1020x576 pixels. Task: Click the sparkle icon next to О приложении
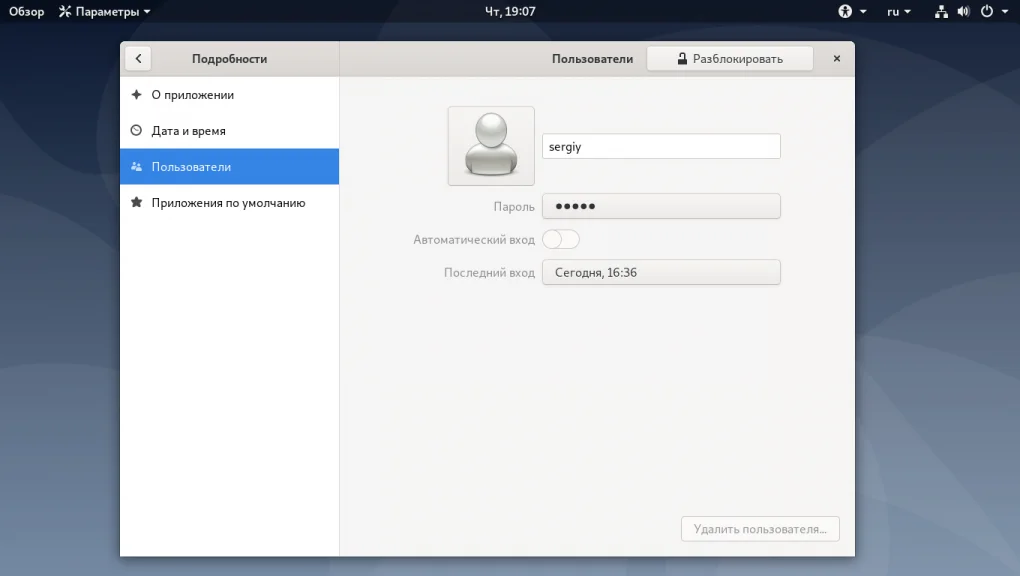pos(136,95)
